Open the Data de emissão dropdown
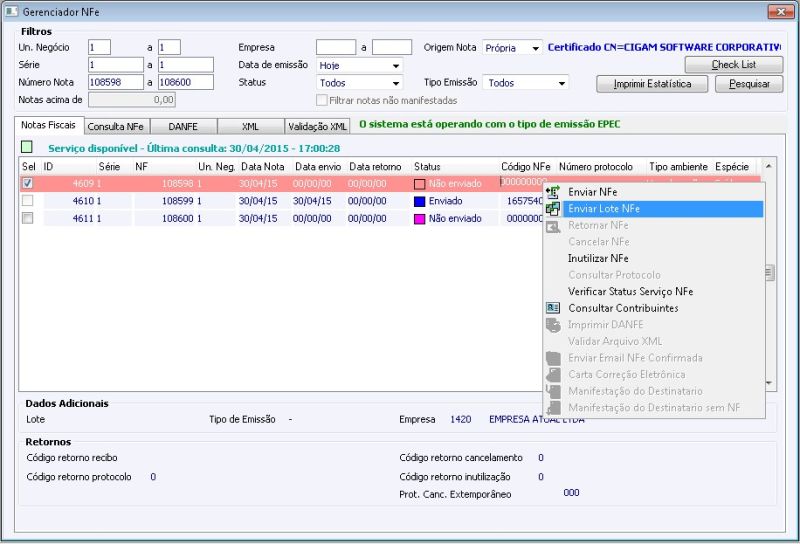Viewport: 800px width, 544px height. point(395,65)
